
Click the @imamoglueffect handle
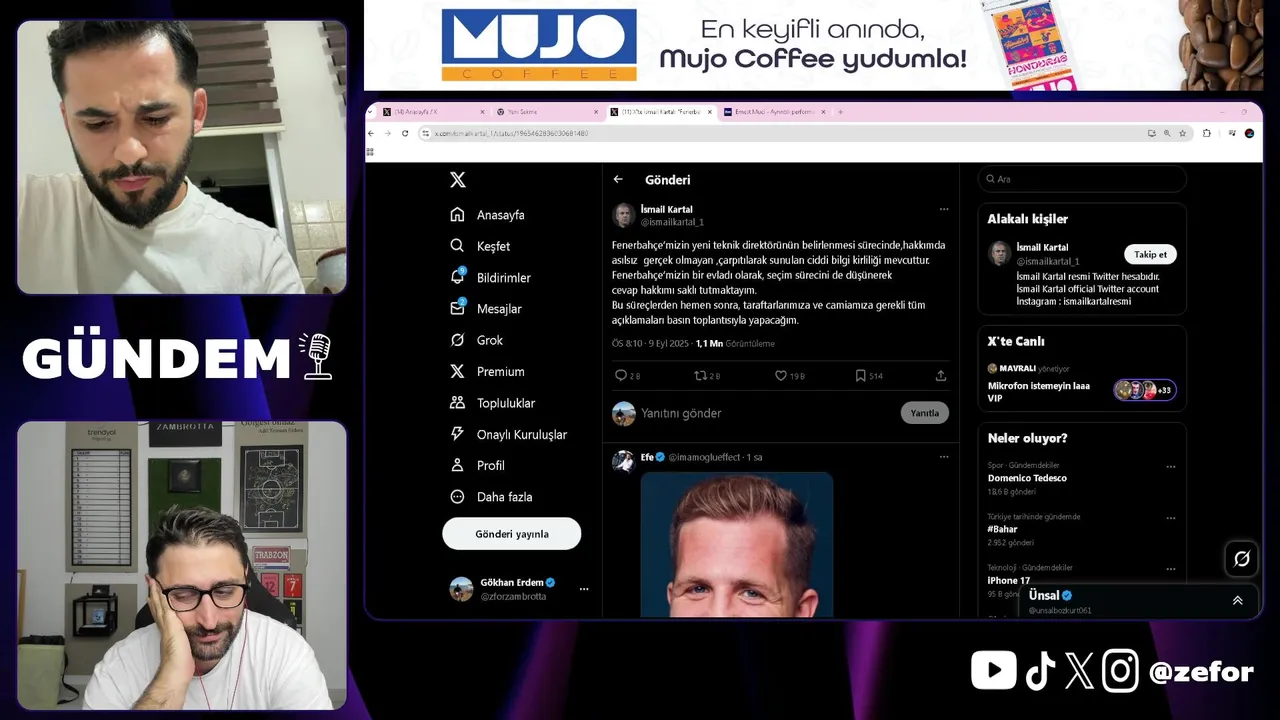click(x=704, y=457)
